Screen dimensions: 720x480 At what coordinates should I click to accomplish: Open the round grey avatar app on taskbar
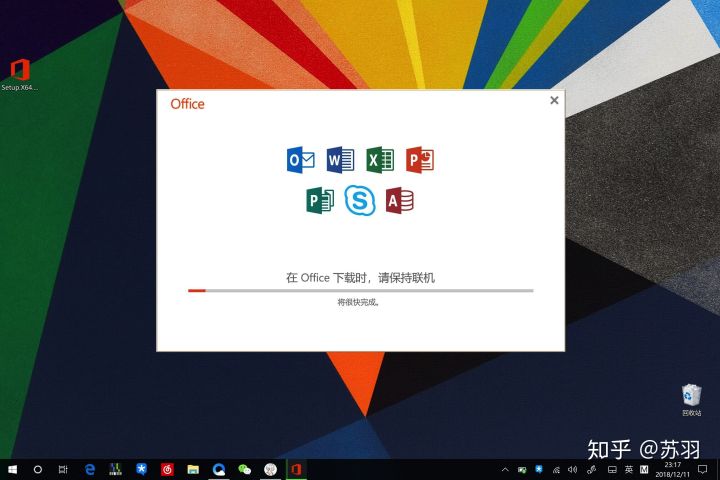click(270, 469)
